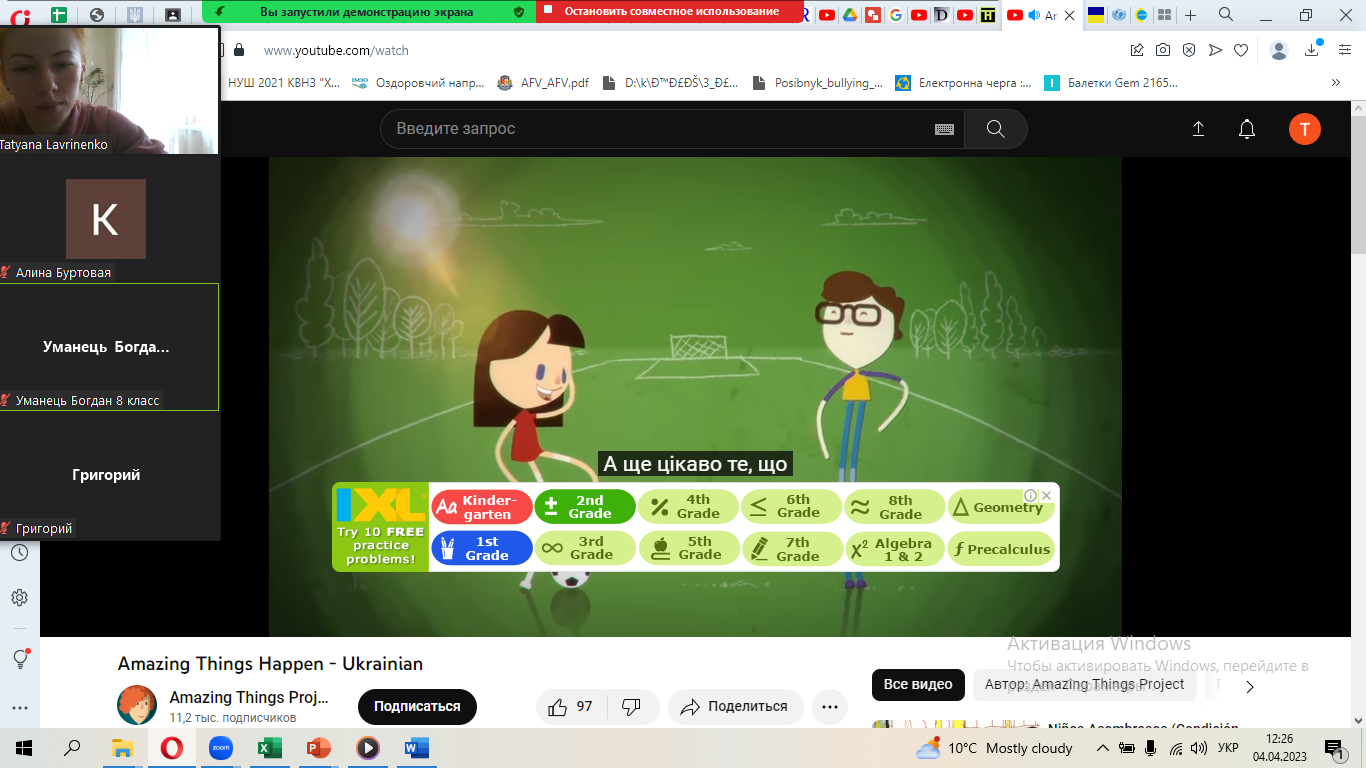The width and height of the screenshot is (1366, 768).
Task: Select Tatyana Lavrinenko Zoom video tile
Action: 109,90
